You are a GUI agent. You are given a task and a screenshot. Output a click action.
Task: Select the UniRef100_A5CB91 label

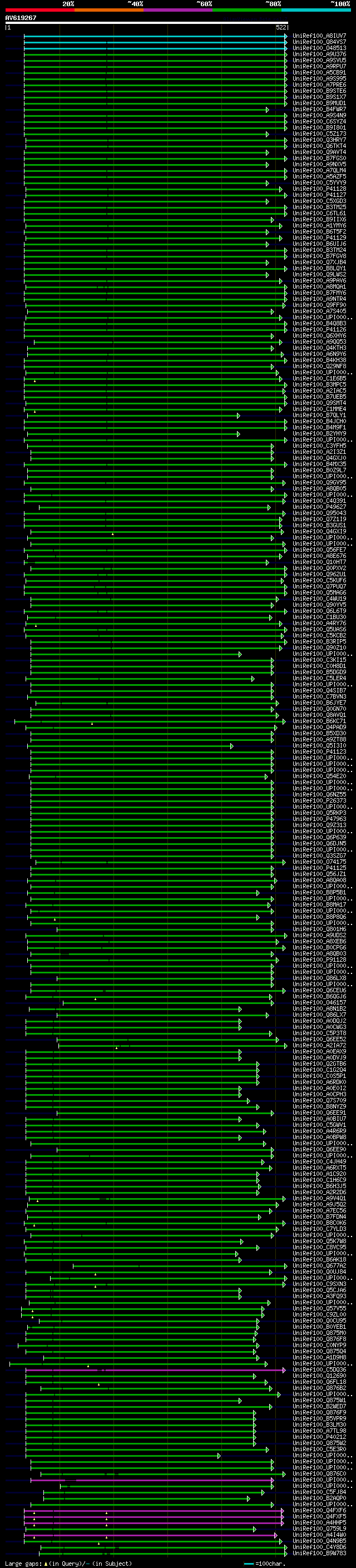click(319, 72)
